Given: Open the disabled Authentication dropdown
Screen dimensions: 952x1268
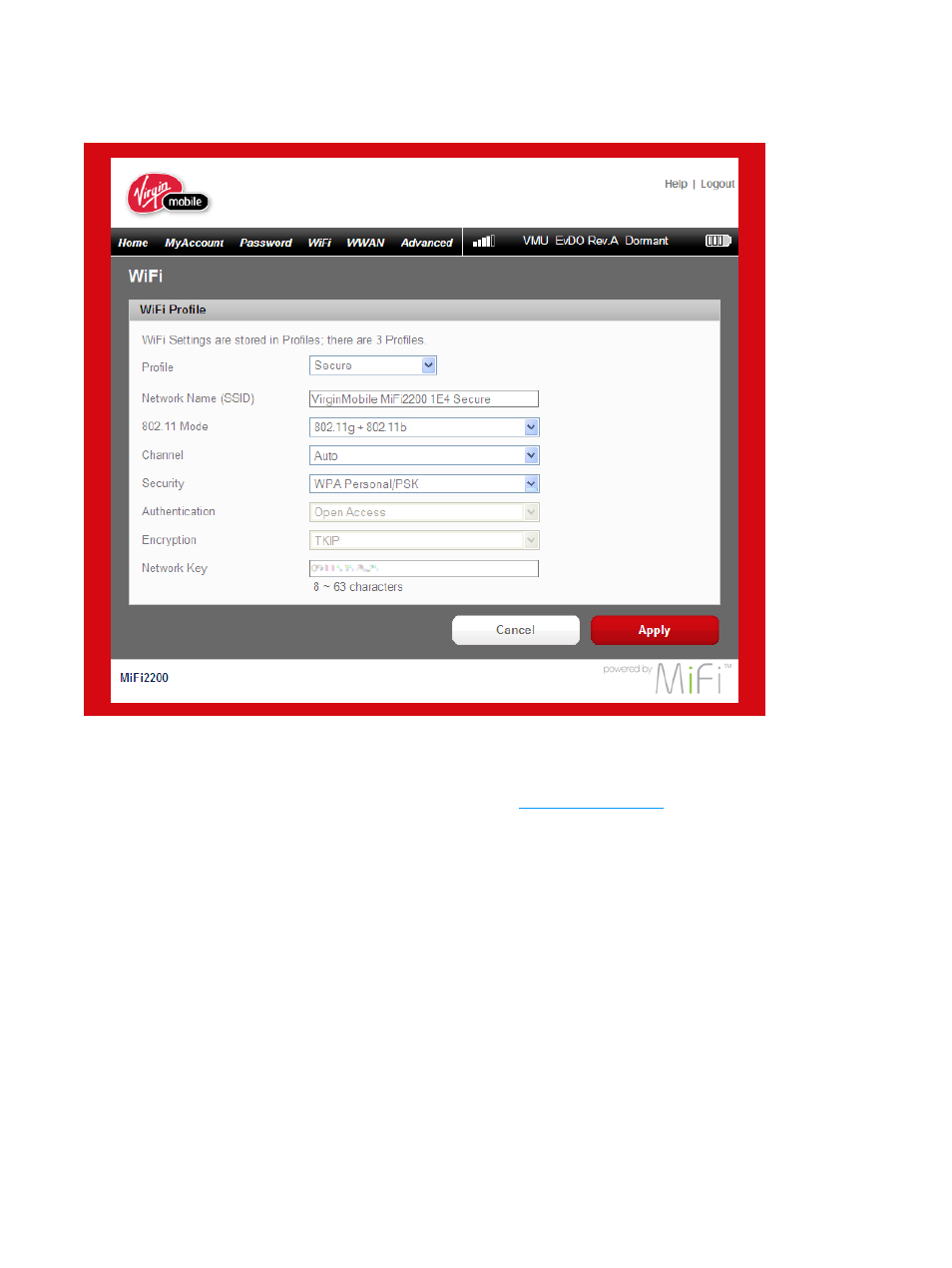Looking at the screenshot, I should click(424, 512).
